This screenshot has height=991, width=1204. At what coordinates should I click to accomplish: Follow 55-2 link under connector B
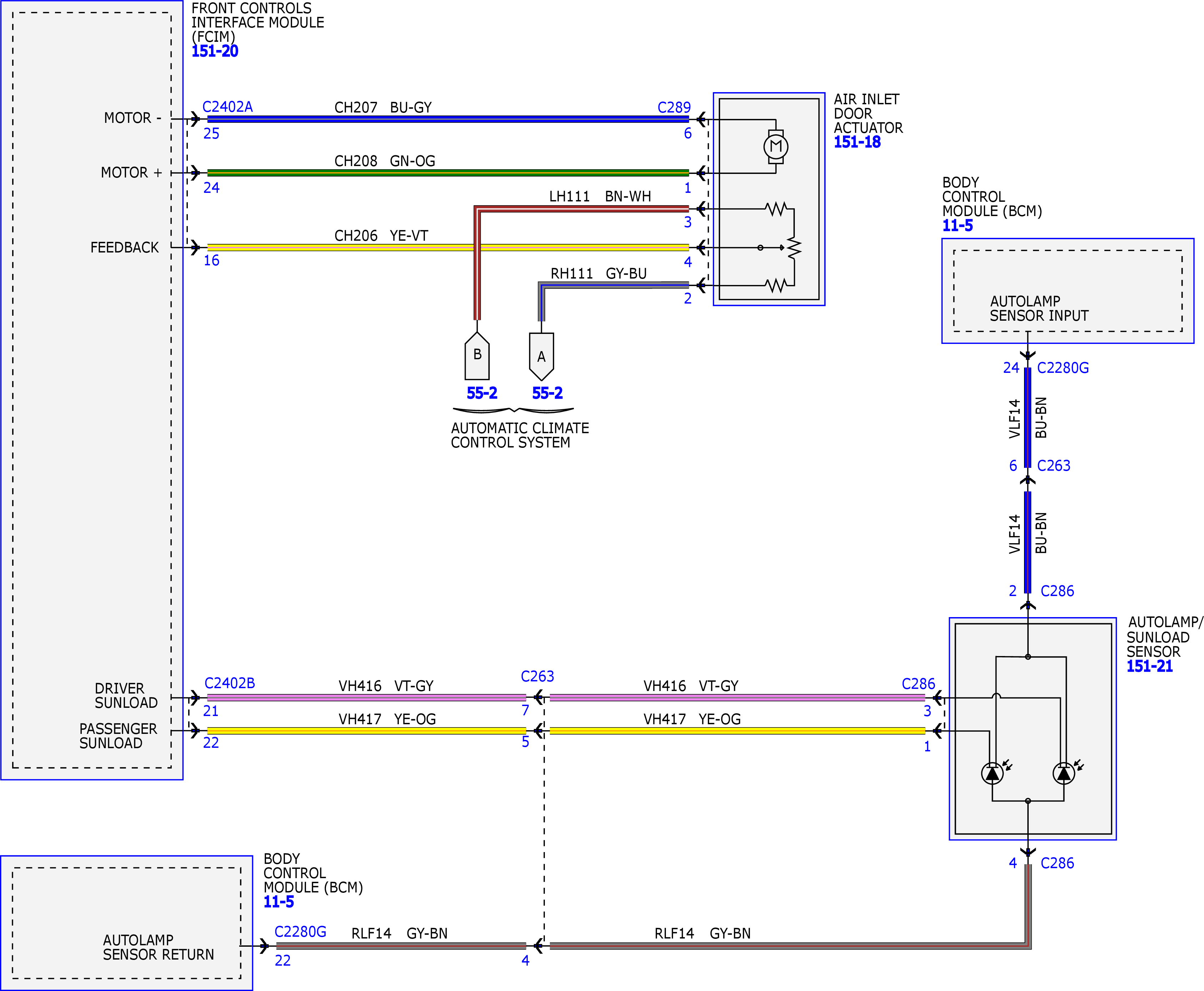tap(482, 393)
